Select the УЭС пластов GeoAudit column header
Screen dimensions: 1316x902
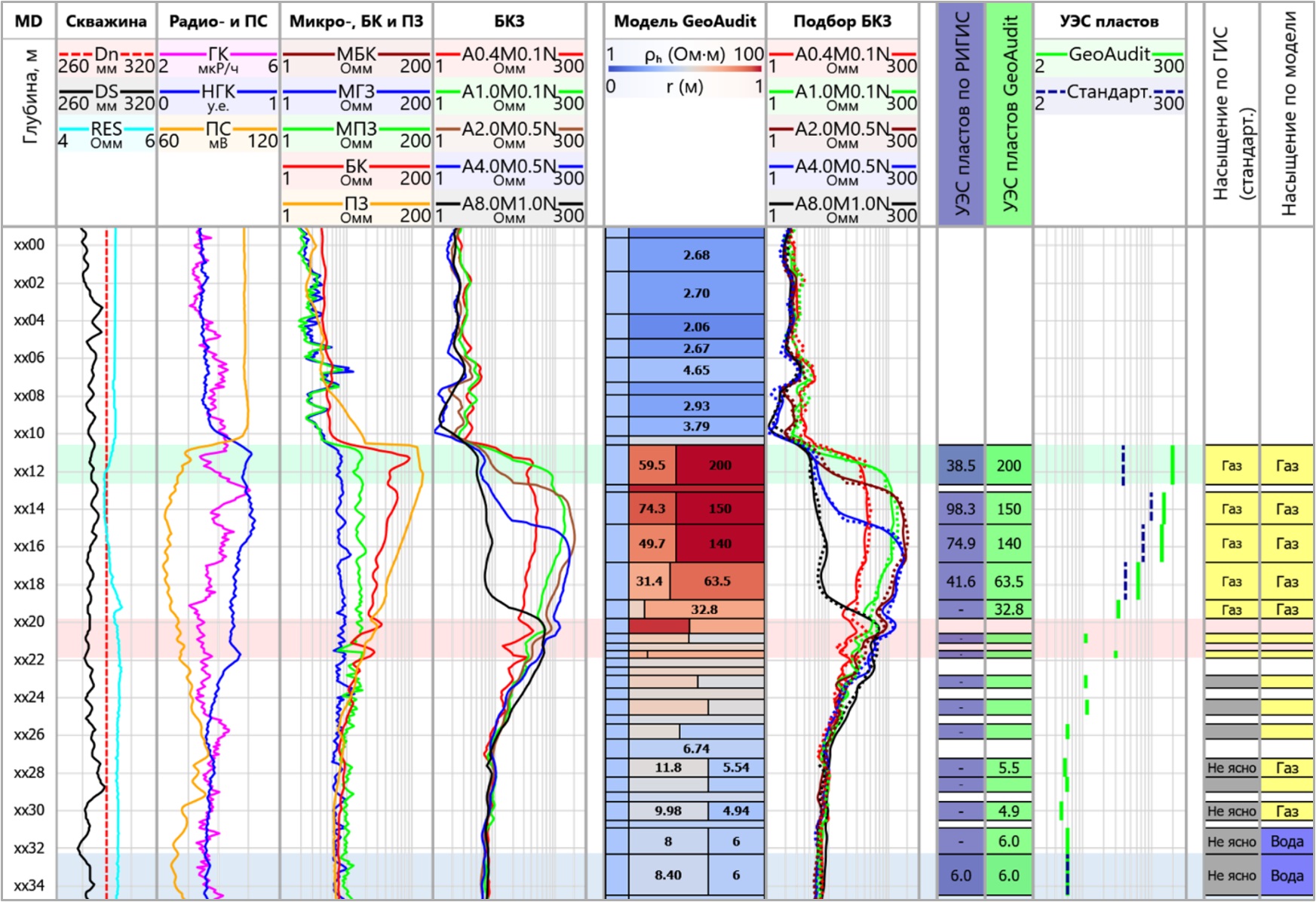tap(1009, 113)
